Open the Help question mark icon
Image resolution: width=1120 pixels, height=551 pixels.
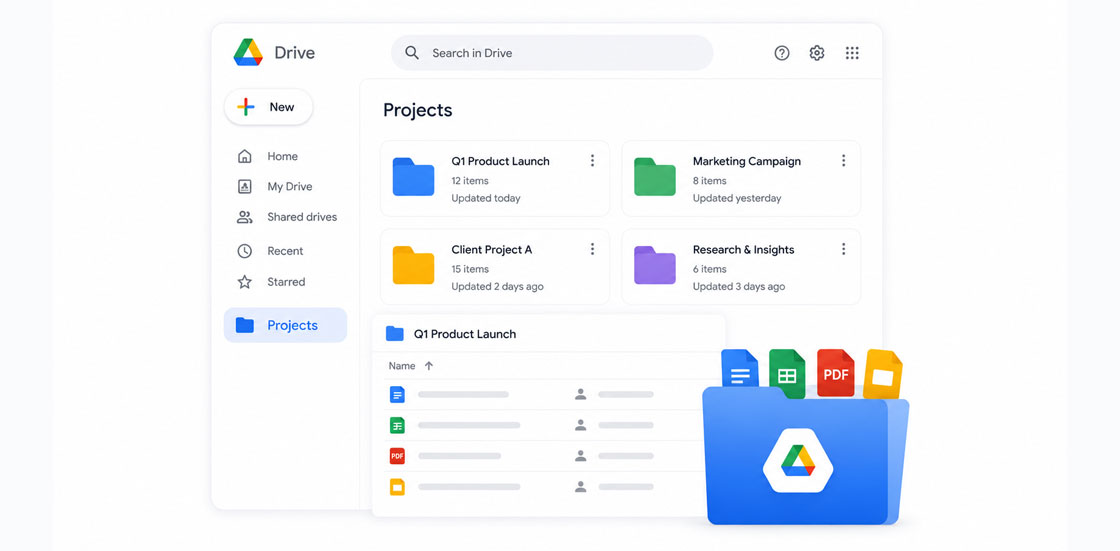coord(782,53)
